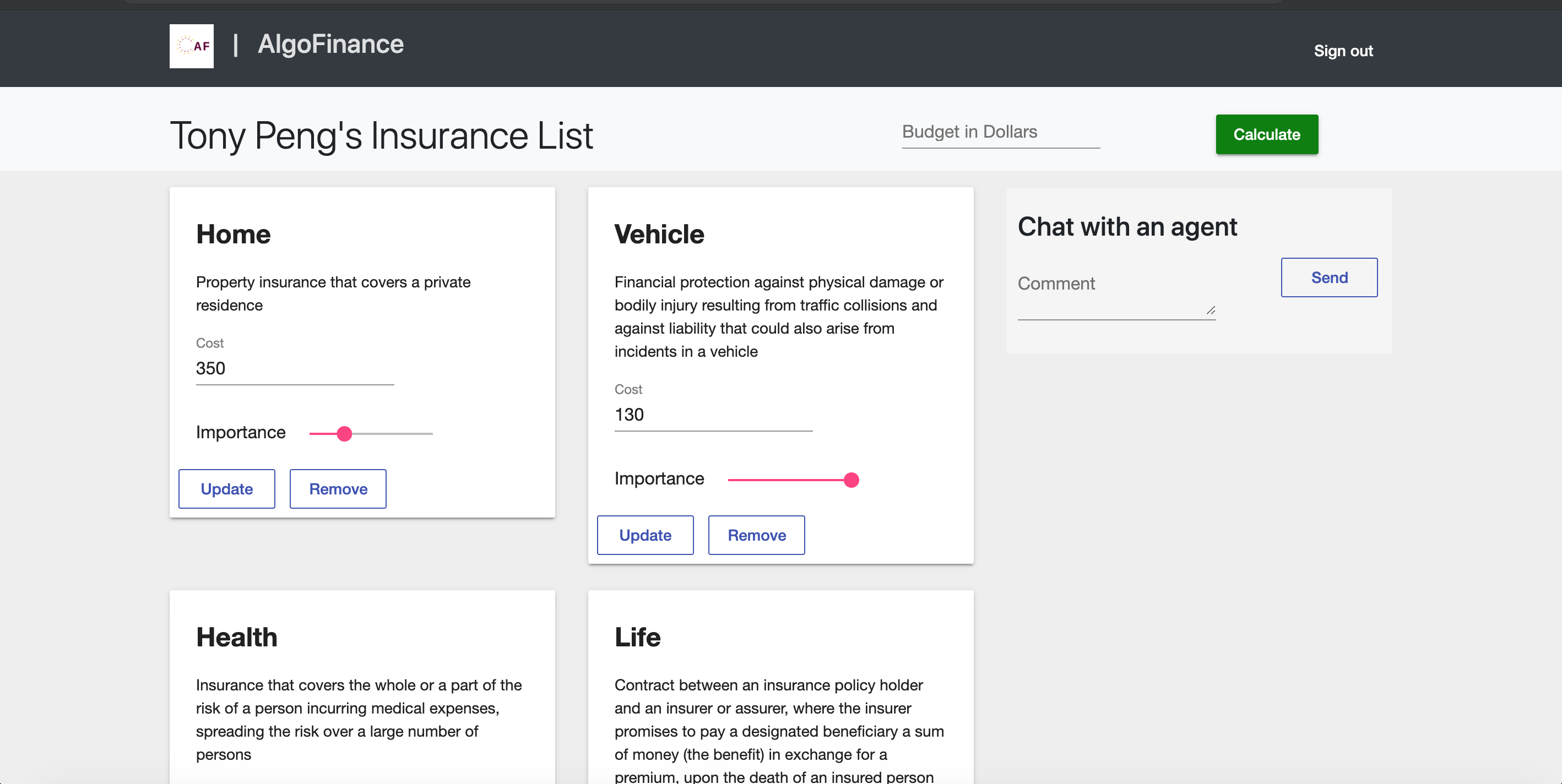The image size is (1562, 784).
Task: Click the Budget in Dollars field
Action: (x=1000, y=132)
